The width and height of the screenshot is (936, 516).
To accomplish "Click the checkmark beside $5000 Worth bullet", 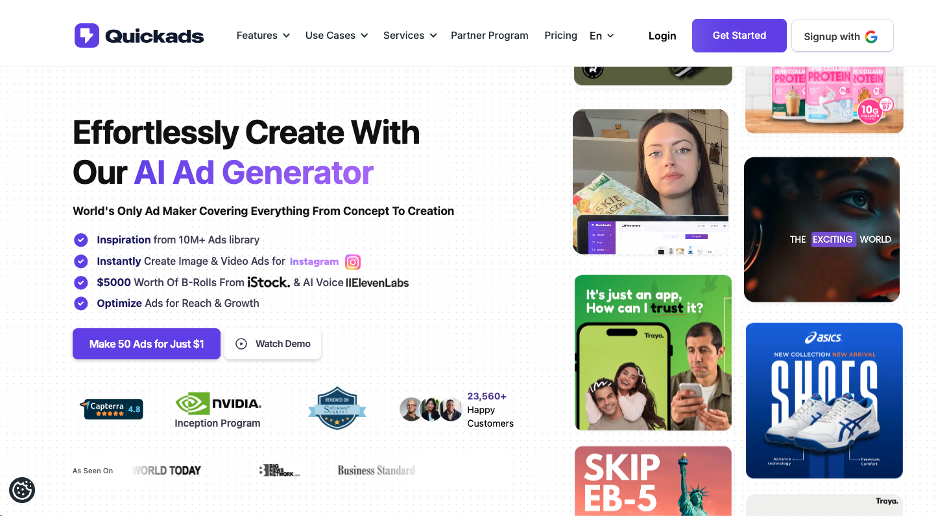I will pos(81,282).
